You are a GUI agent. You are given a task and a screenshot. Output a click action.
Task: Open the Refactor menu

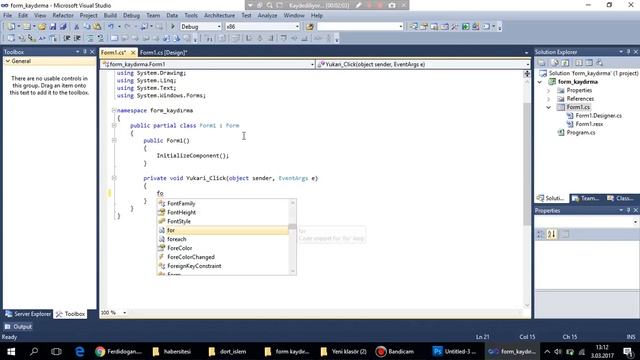pyautogui.click(x=63, y=16)
